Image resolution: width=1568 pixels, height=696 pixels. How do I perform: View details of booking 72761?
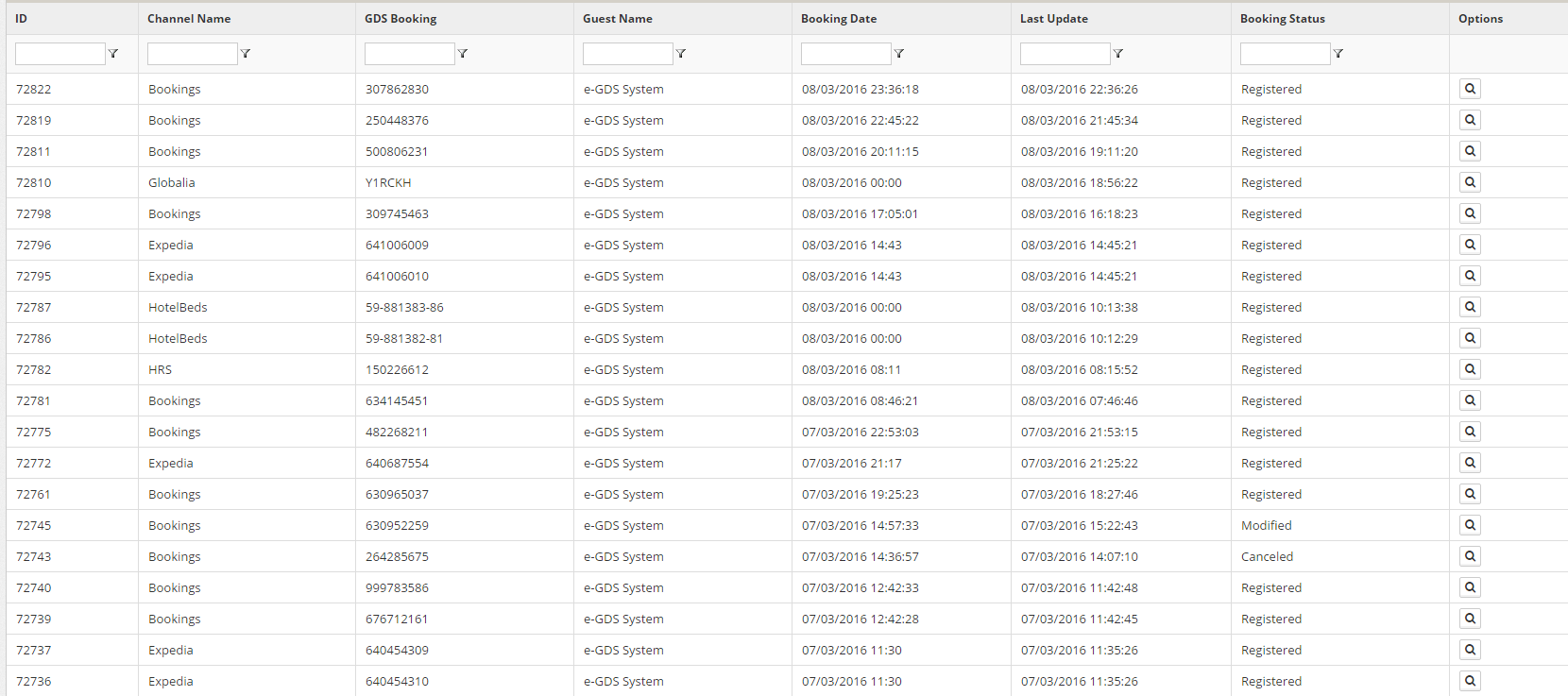[x=1470, y=494]
